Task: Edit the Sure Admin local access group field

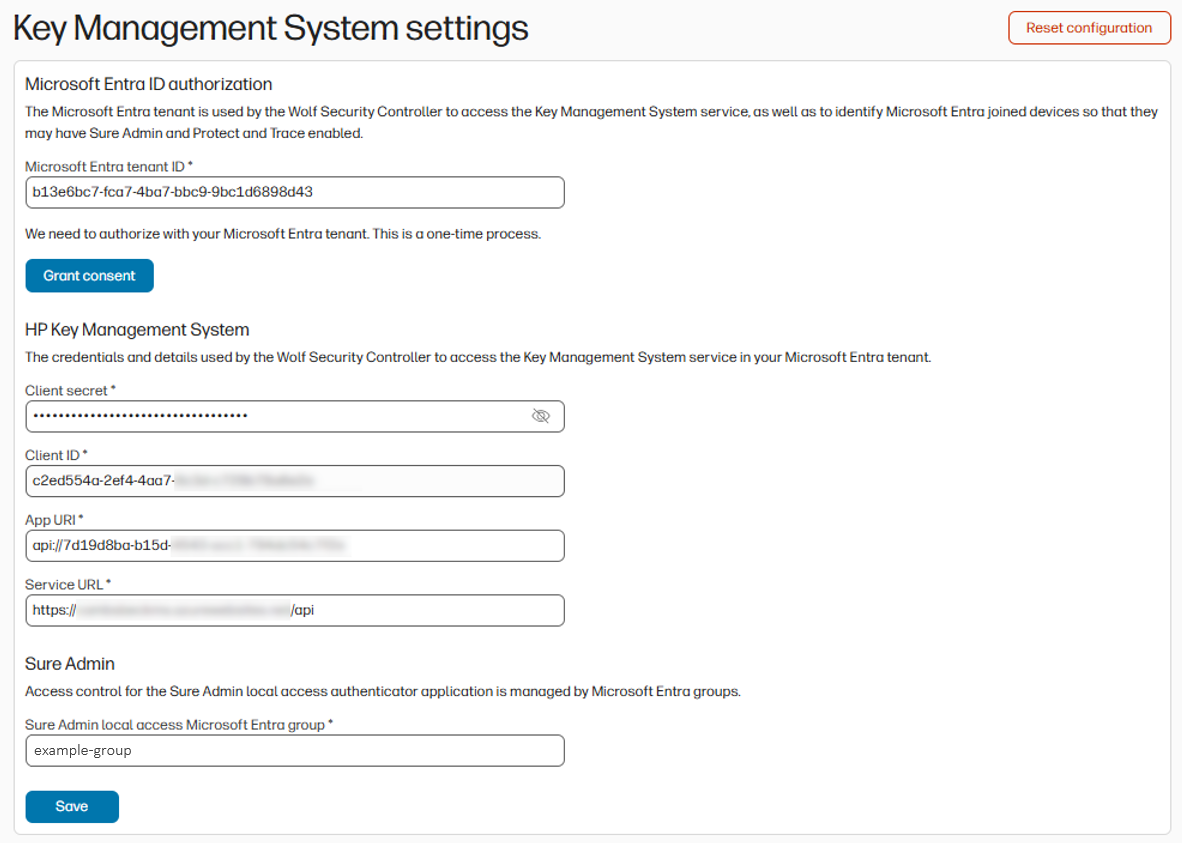Action: click(295, 751)
